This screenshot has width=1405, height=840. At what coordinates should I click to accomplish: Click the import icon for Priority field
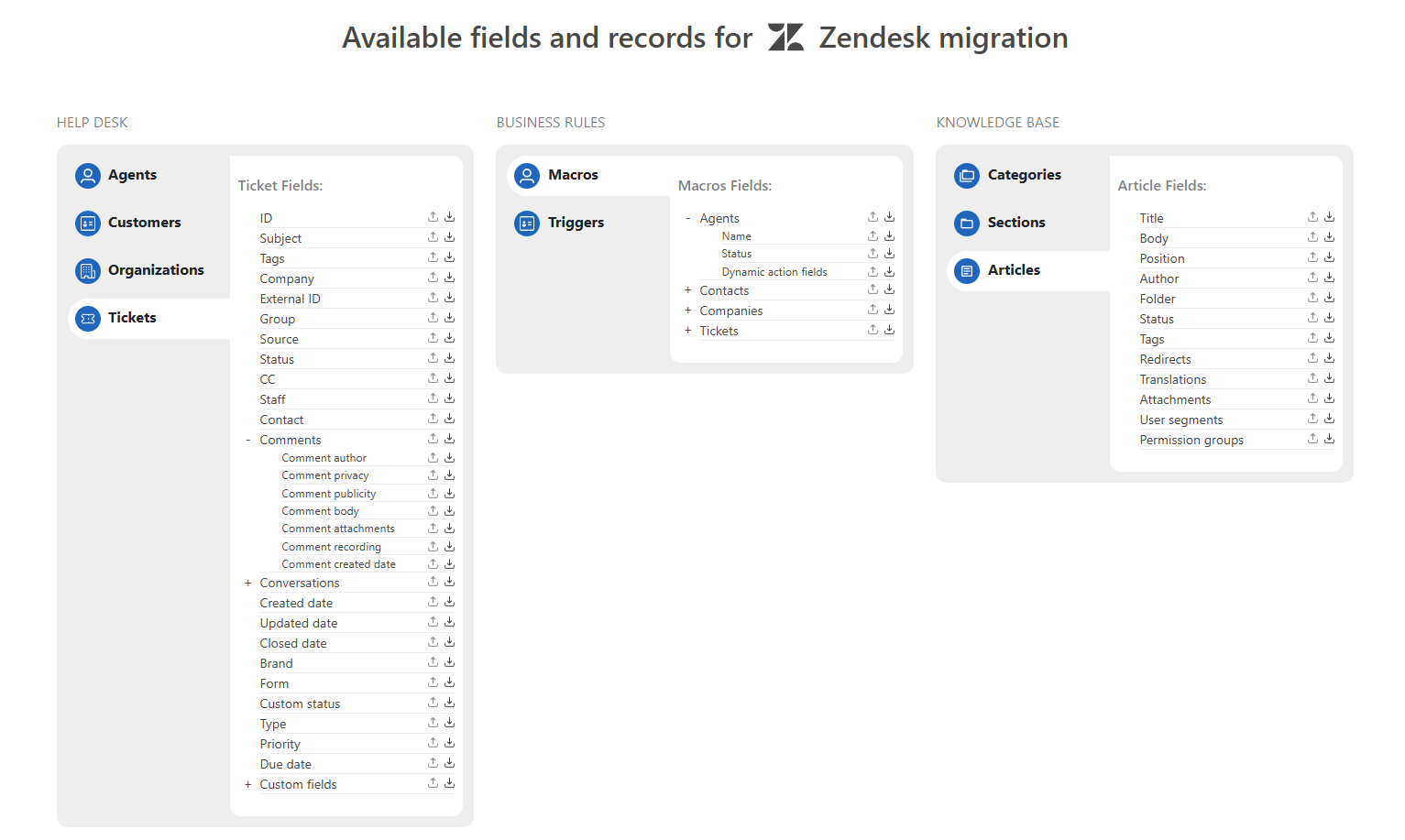click(450, 743)
